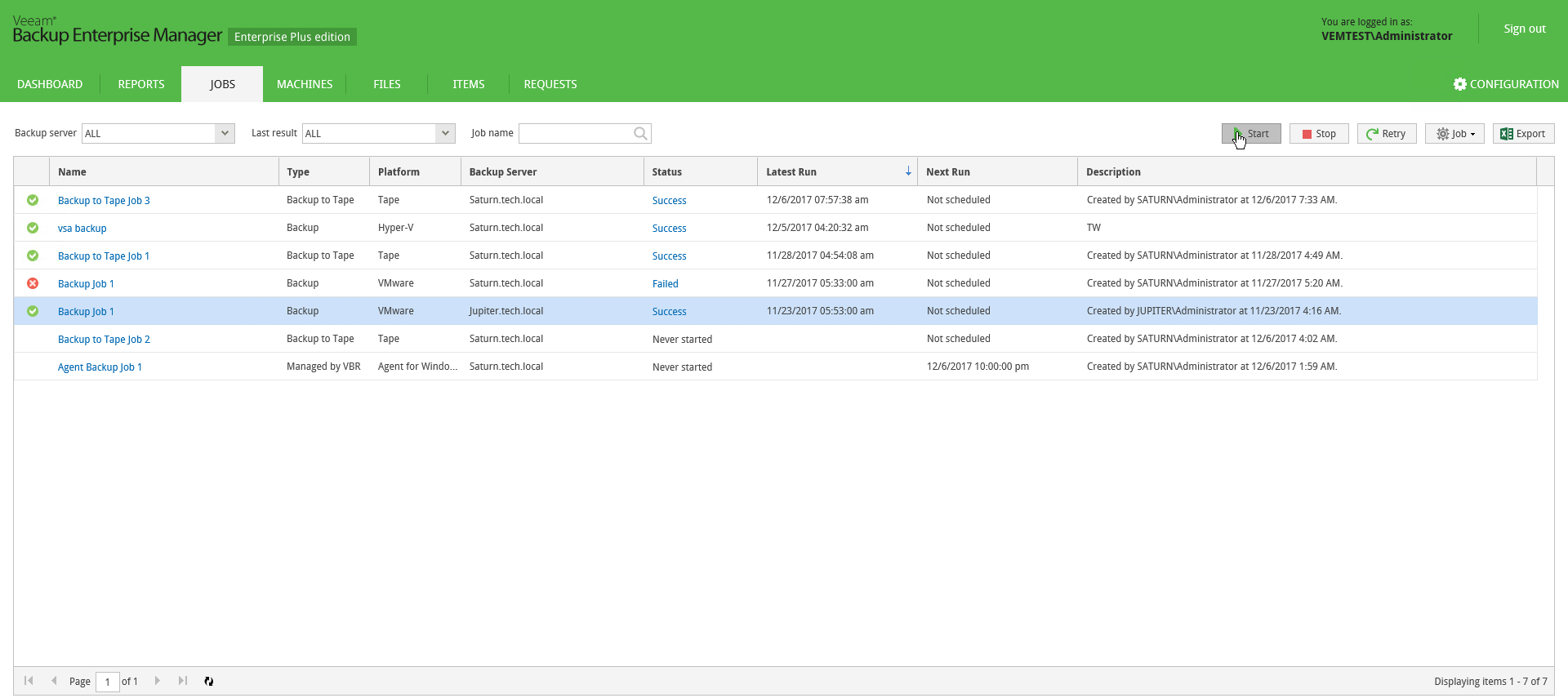Click the job name search magnifier icon
This screenshot has height=698, width=1568.
[x=641, y=133]
